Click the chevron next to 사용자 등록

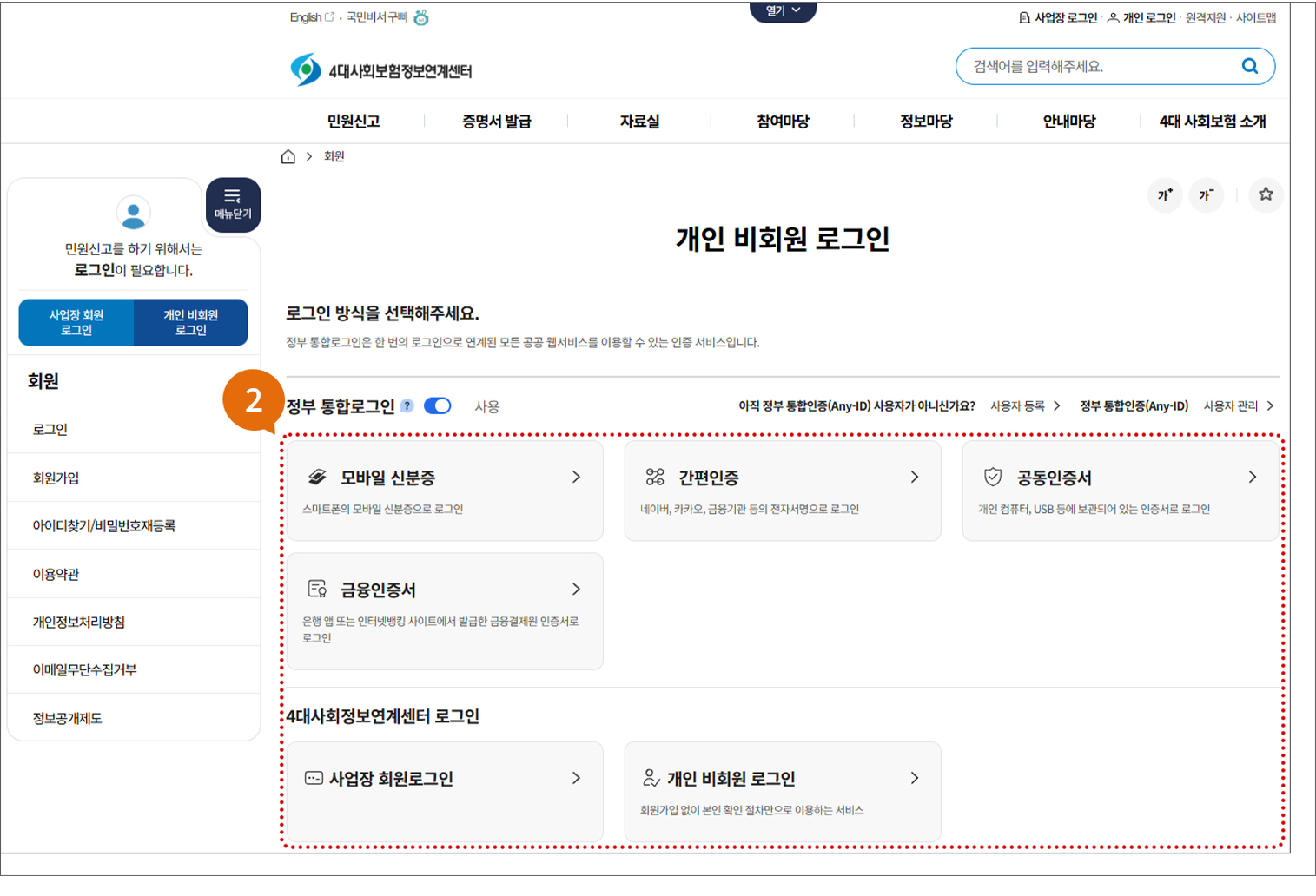1057,405
